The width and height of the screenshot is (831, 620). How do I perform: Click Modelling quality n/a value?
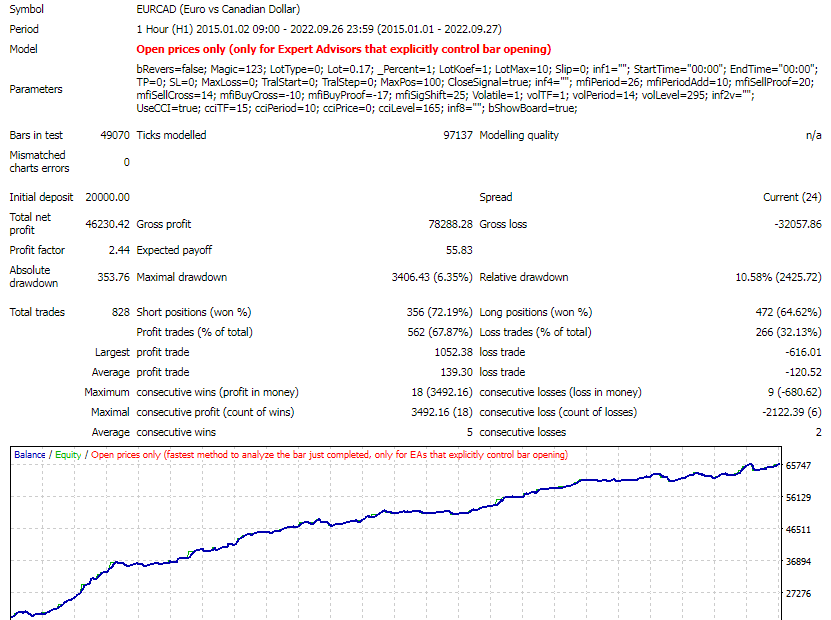point(813,135)
